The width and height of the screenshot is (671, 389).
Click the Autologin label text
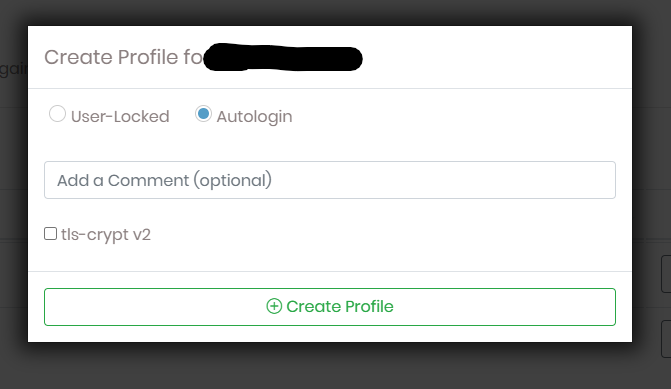pyautogui.click(x=255, y=117)
